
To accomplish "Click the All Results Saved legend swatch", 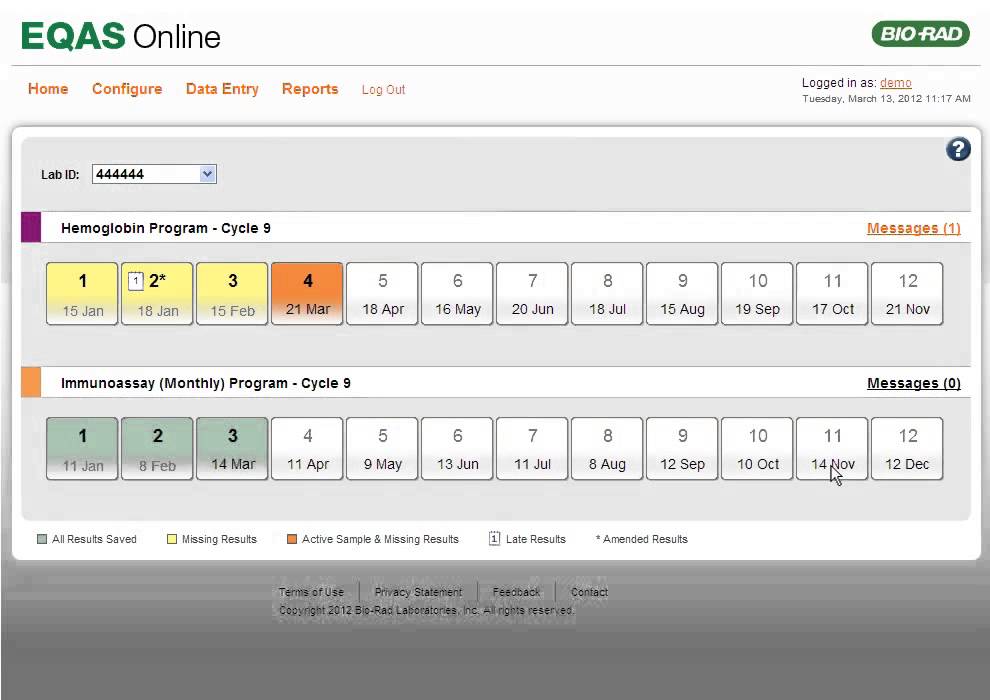I will (42, 539).
